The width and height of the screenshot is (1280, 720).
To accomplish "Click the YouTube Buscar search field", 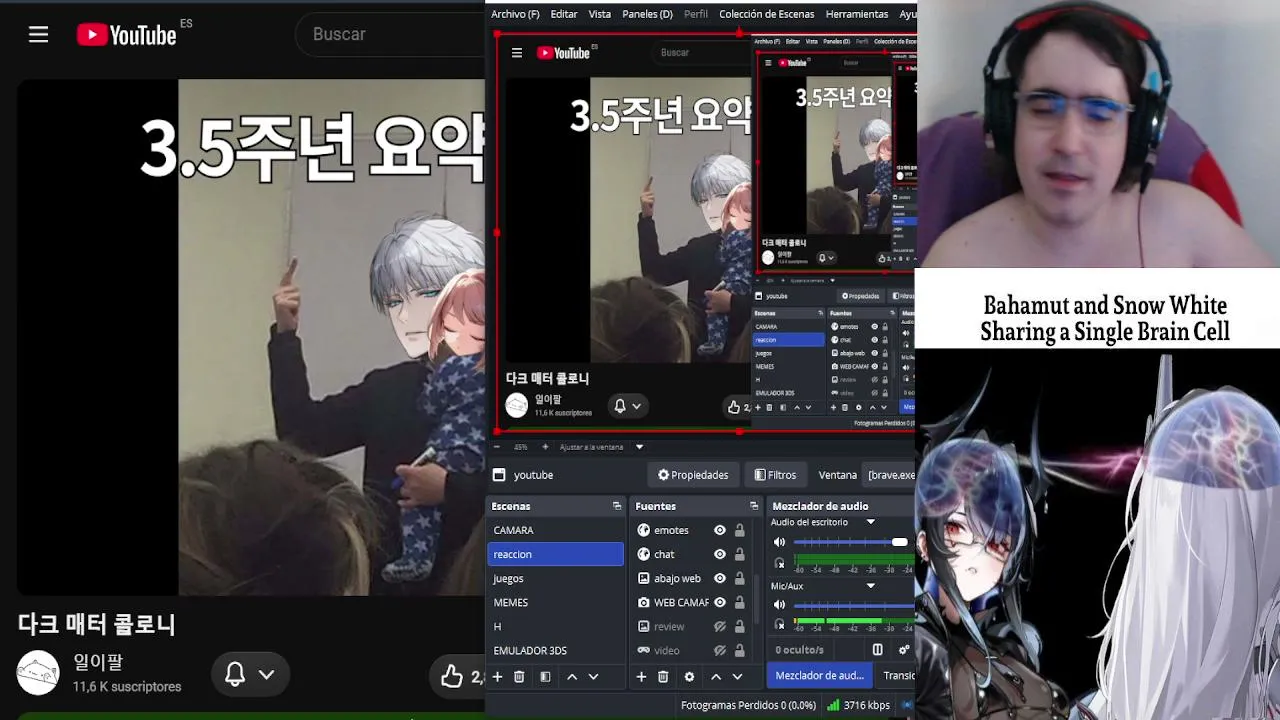I will coord(390,35).
